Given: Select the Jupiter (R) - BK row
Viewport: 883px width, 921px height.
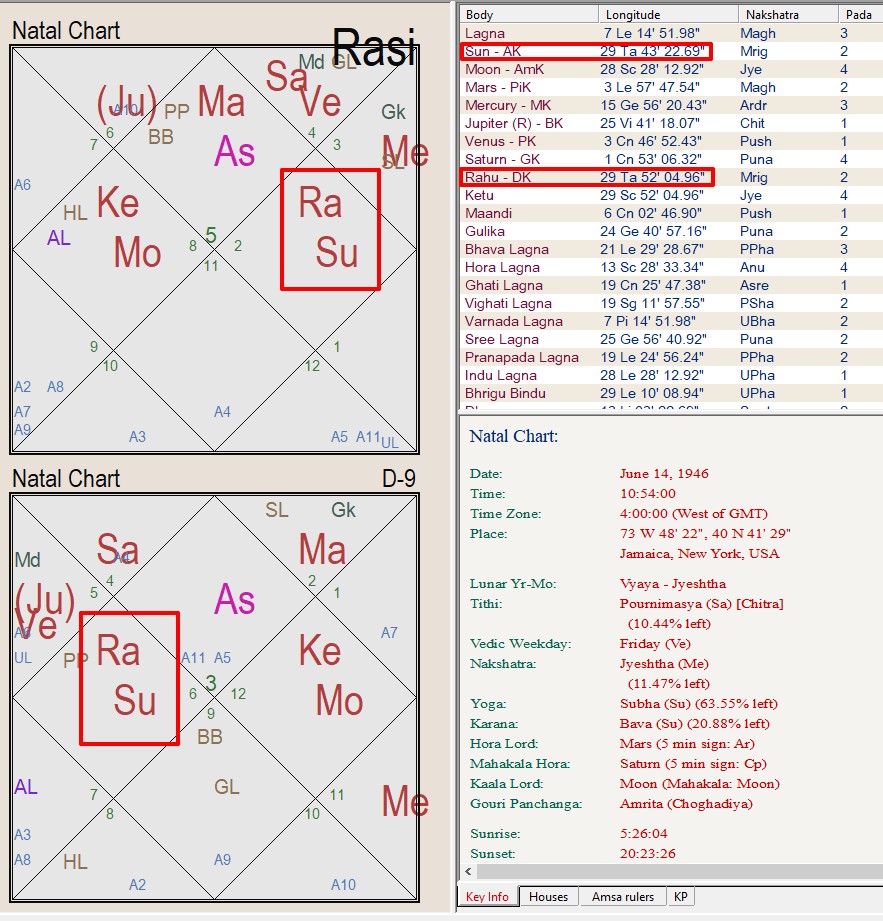Looking at the screenshot, I should tap(671, 123).
